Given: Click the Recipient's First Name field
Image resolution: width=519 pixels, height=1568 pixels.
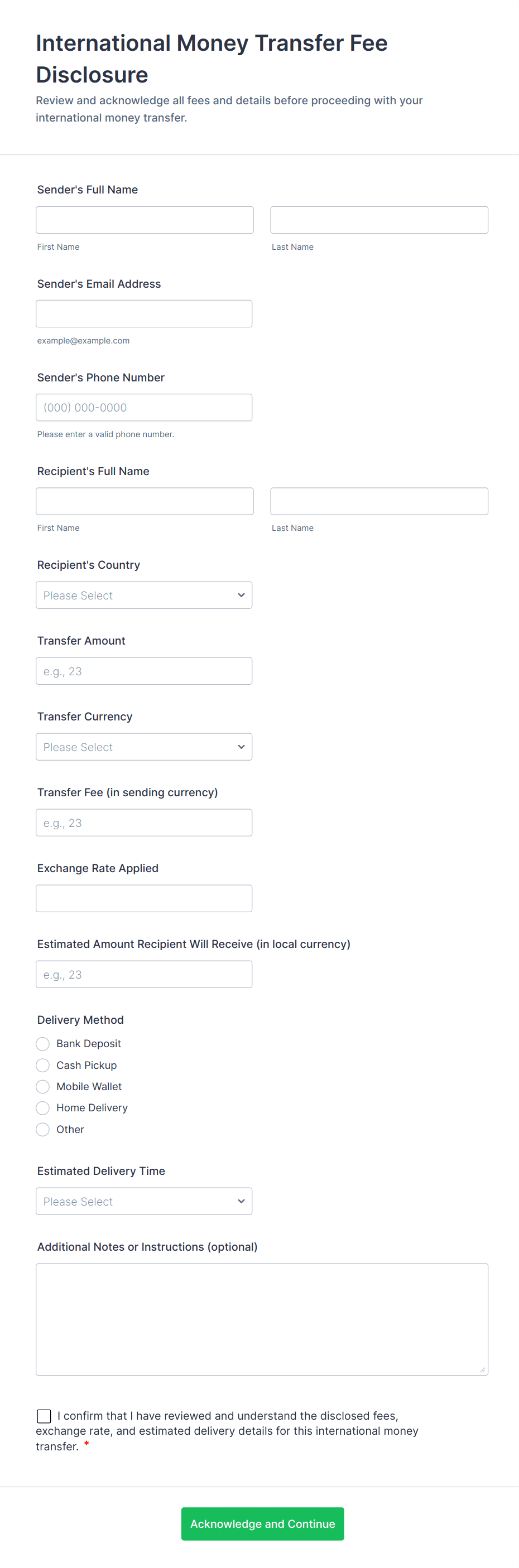Looking at the screenshot, I should [145, 501].
